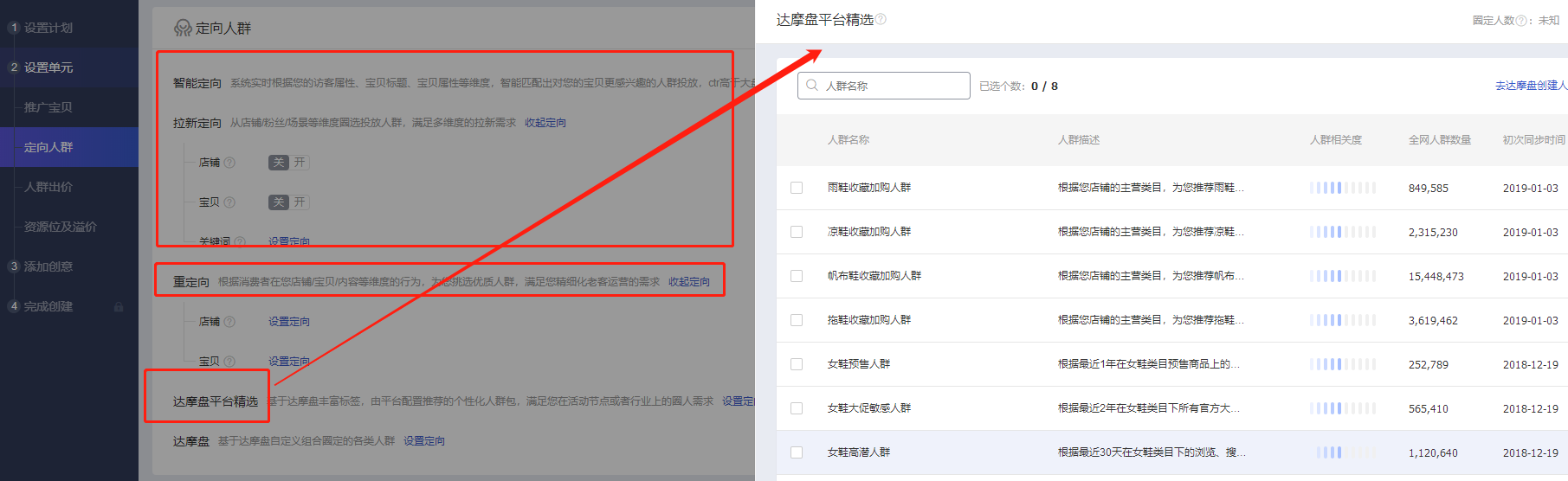The image size is (1568, 481).
Task: Check the 女鞋大促敏感人群 checkbox
Action: click(797, 408)
